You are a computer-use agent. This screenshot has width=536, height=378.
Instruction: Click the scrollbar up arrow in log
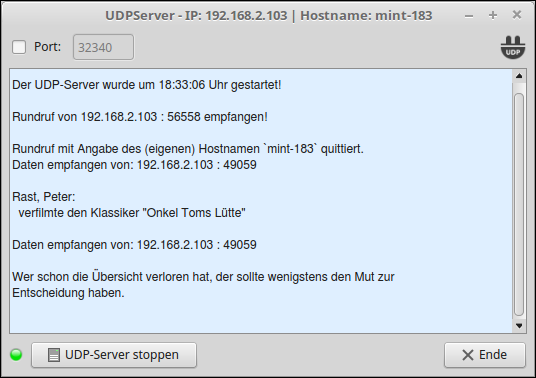pyautogui.click(x=519, y=76)
